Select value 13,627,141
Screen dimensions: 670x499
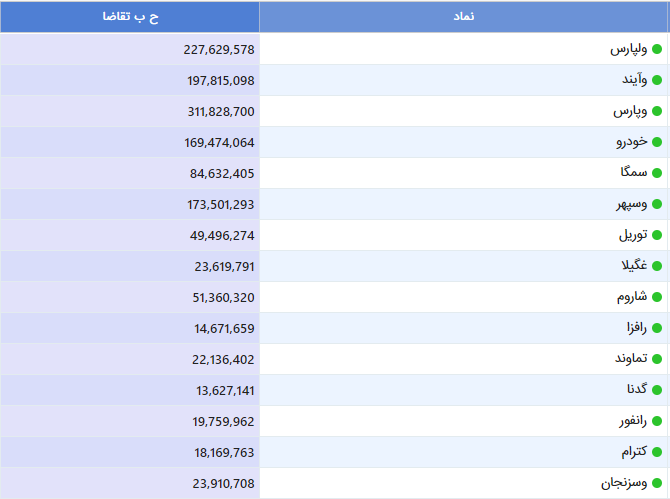[x=225, y=391]
